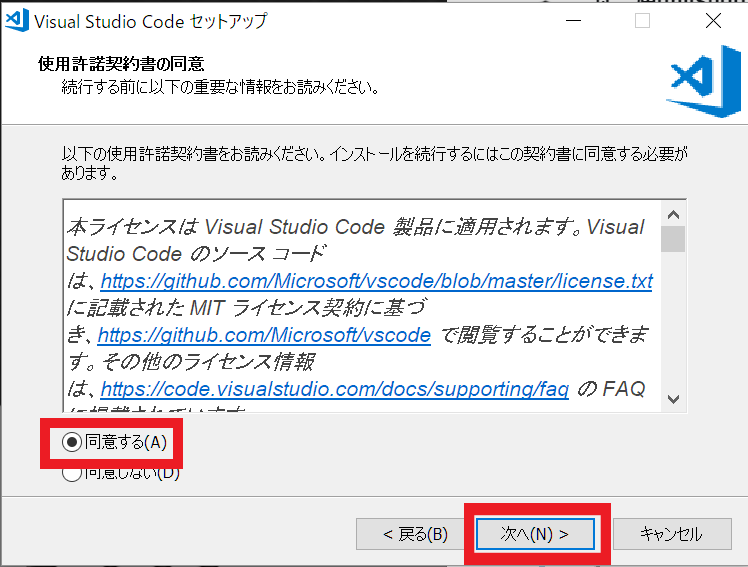Click the license scrollbar up arrow
This screenshot has height=567, width=748.
(673, 215)
